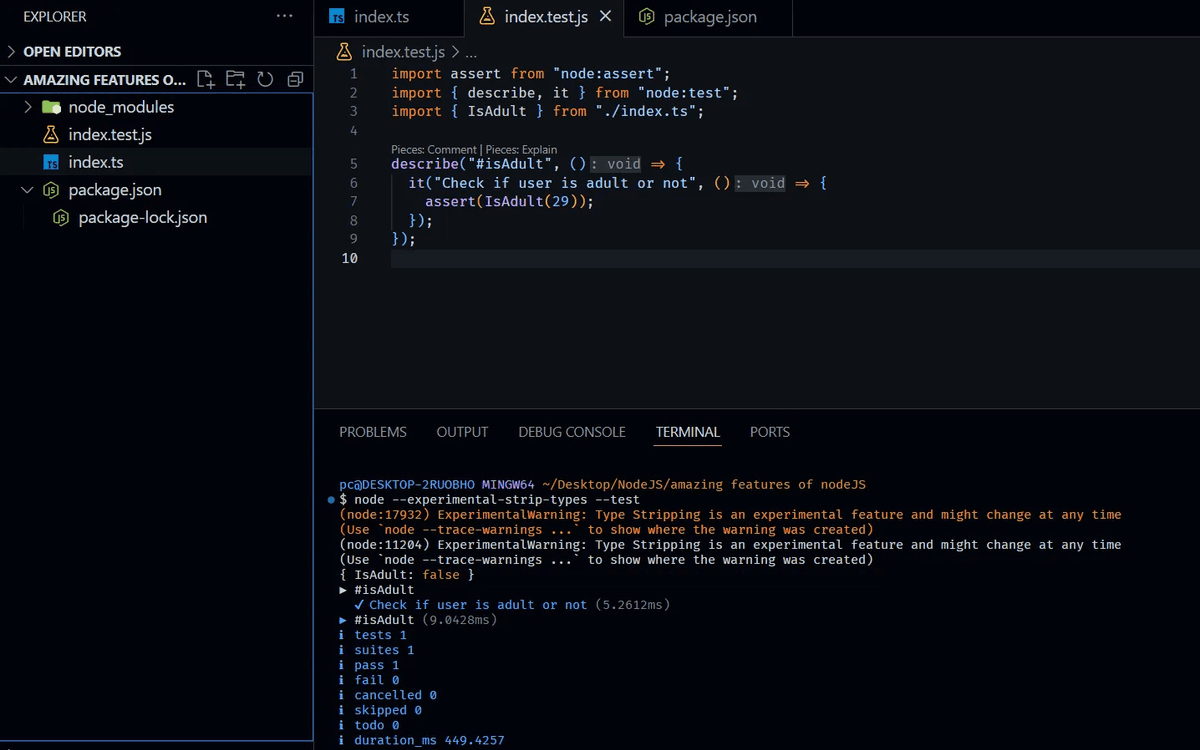This screenshot has width=1200, height=750.
Task: Open the OUTPUT panel tab
Action: [x=462, y=432]
